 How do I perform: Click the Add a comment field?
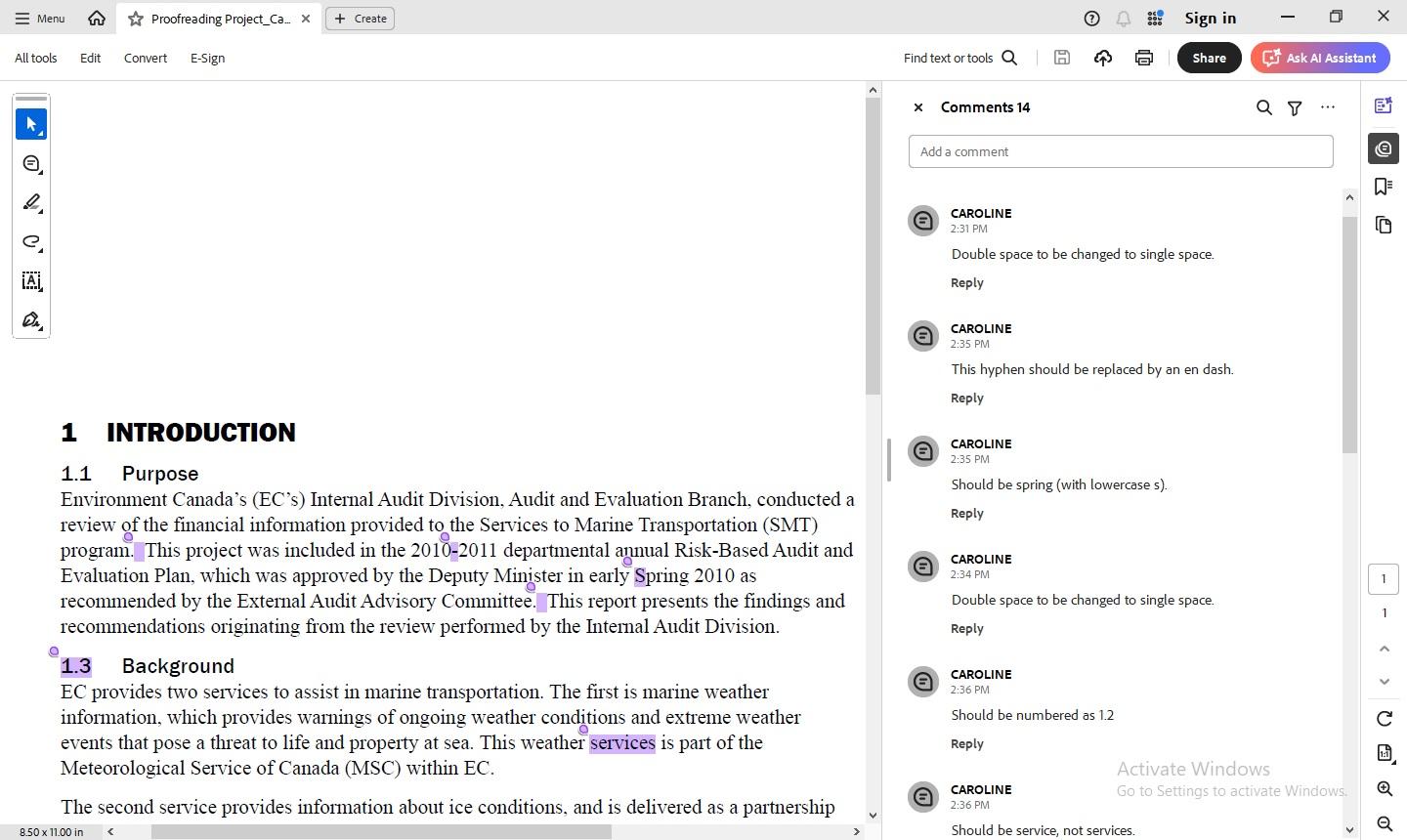(x=1121, y=151)
